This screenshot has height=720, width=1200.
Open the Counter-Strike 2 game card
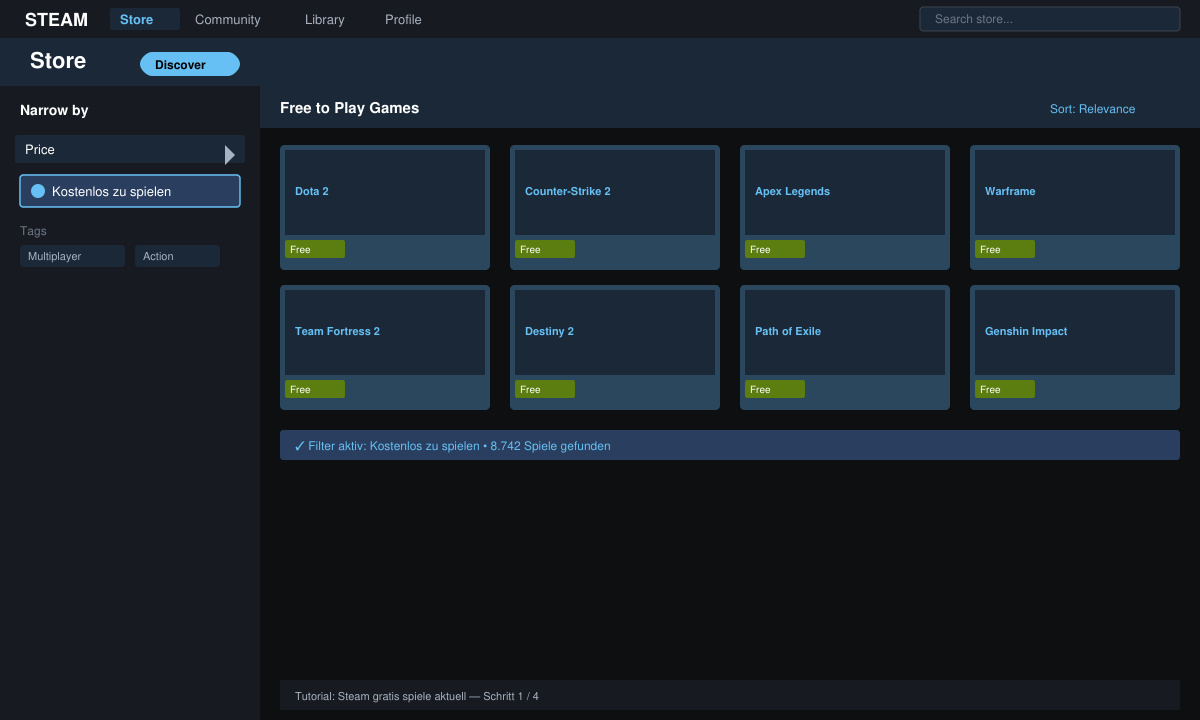click(x=615, y=207)
